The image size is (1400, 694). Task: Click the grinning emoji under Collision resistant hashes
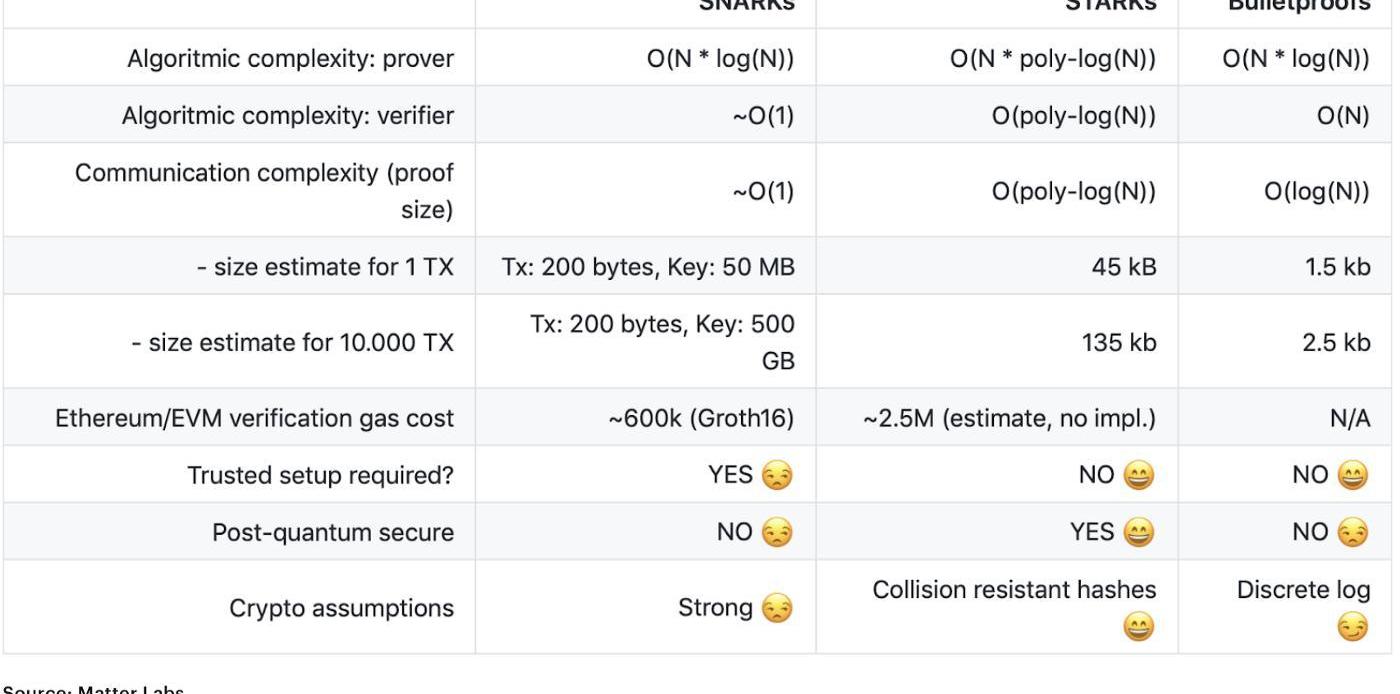[1139, 627]
